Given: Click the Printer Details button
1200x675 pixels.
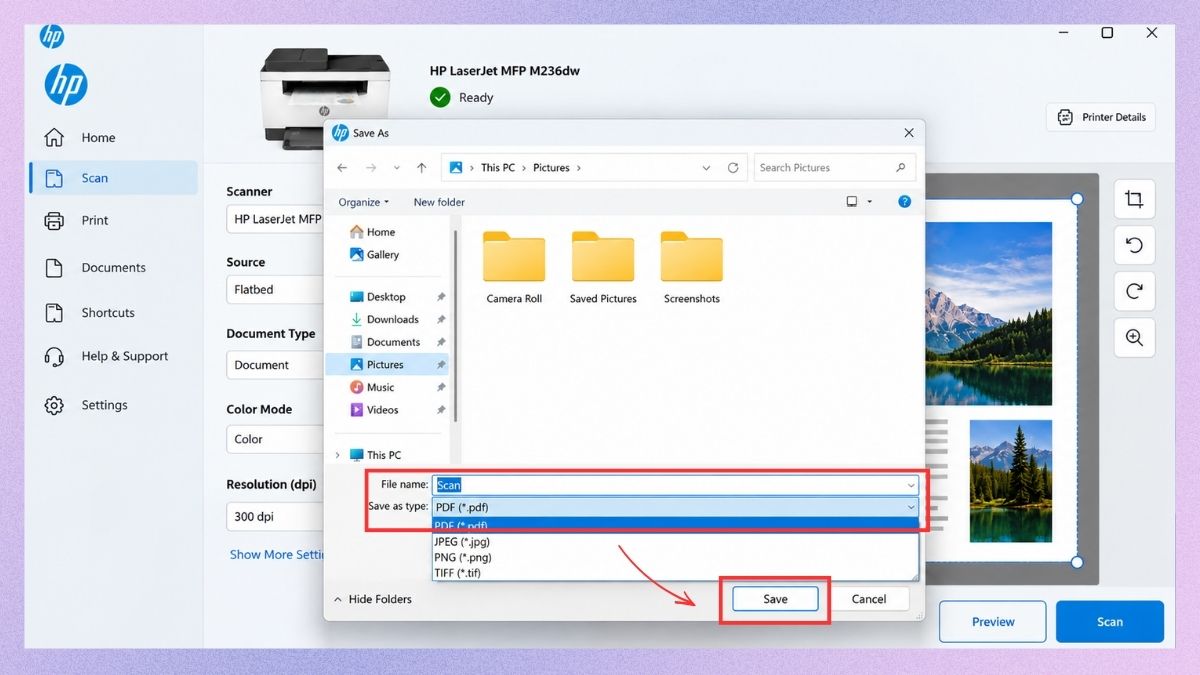Looking at the screenshot, I should [x=1101, y=117].
